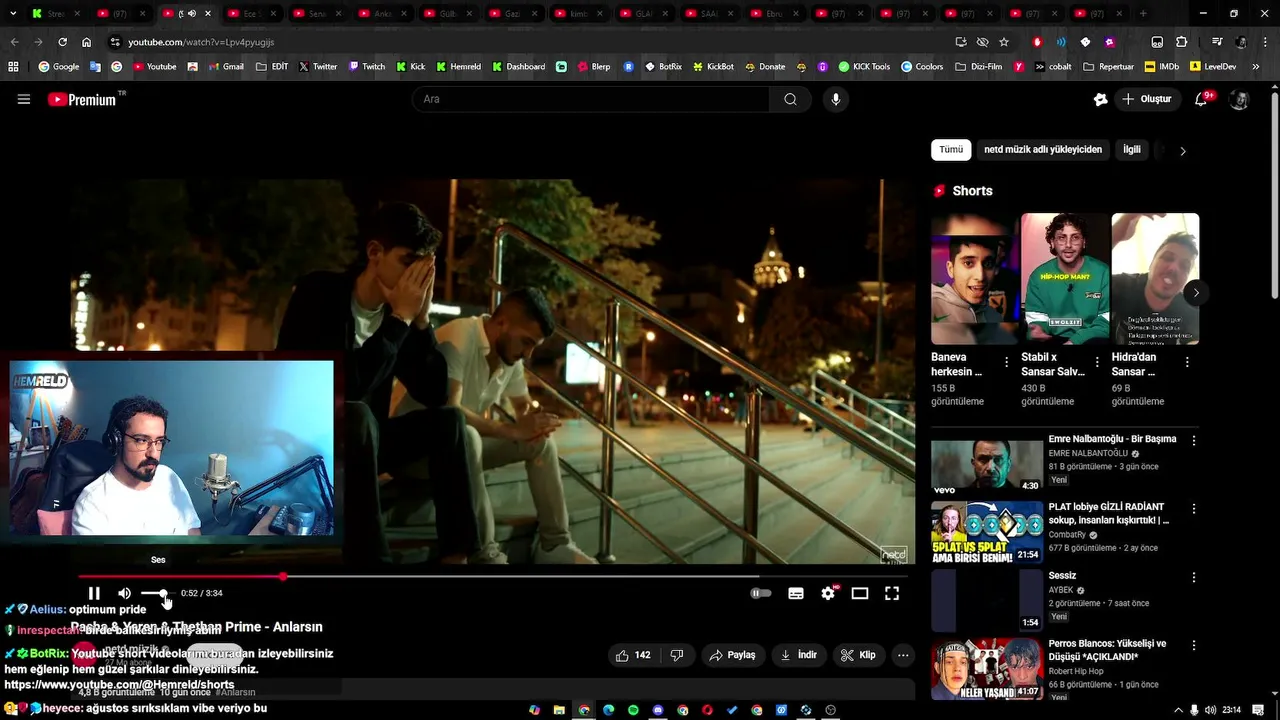Click the Klip scissors button
The image size is (1280, 720).
tap(858, 655)
